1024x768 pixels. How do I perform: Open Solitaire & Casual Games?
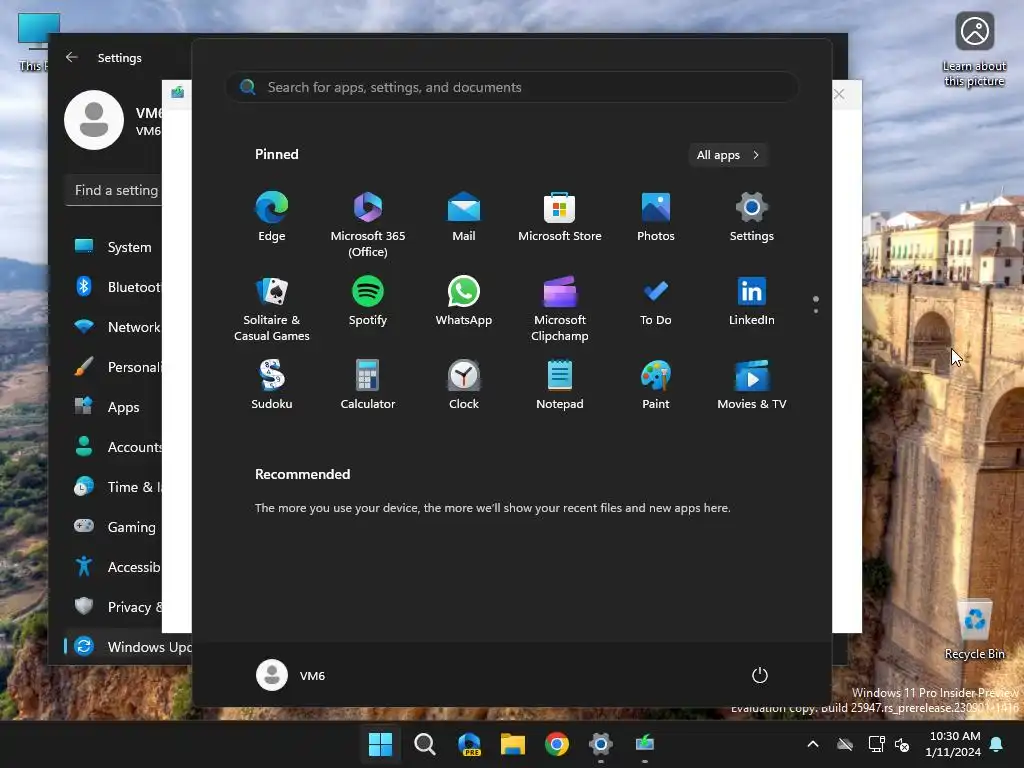(x=272, y=309)
